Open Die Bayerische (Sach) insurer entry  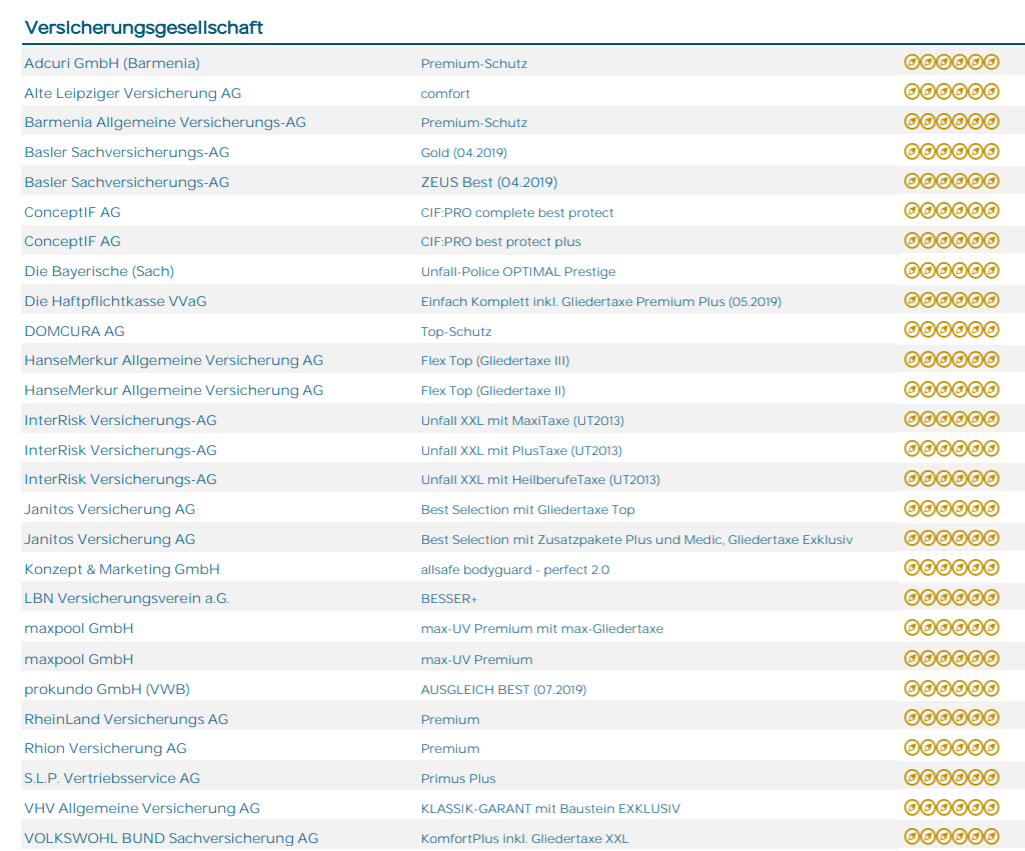point(99,271)
